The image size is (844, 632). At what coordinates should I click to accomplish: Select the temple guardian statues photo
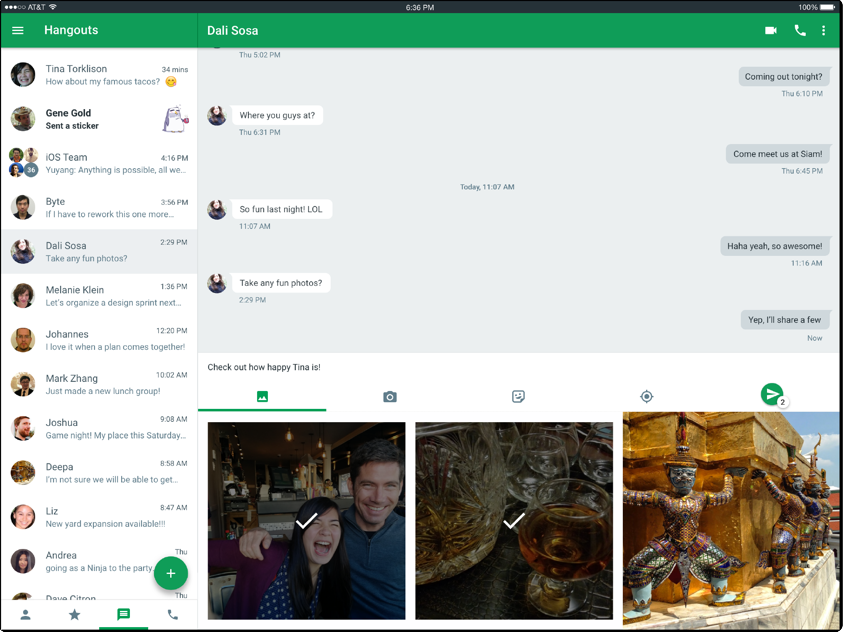coord(731,519)
